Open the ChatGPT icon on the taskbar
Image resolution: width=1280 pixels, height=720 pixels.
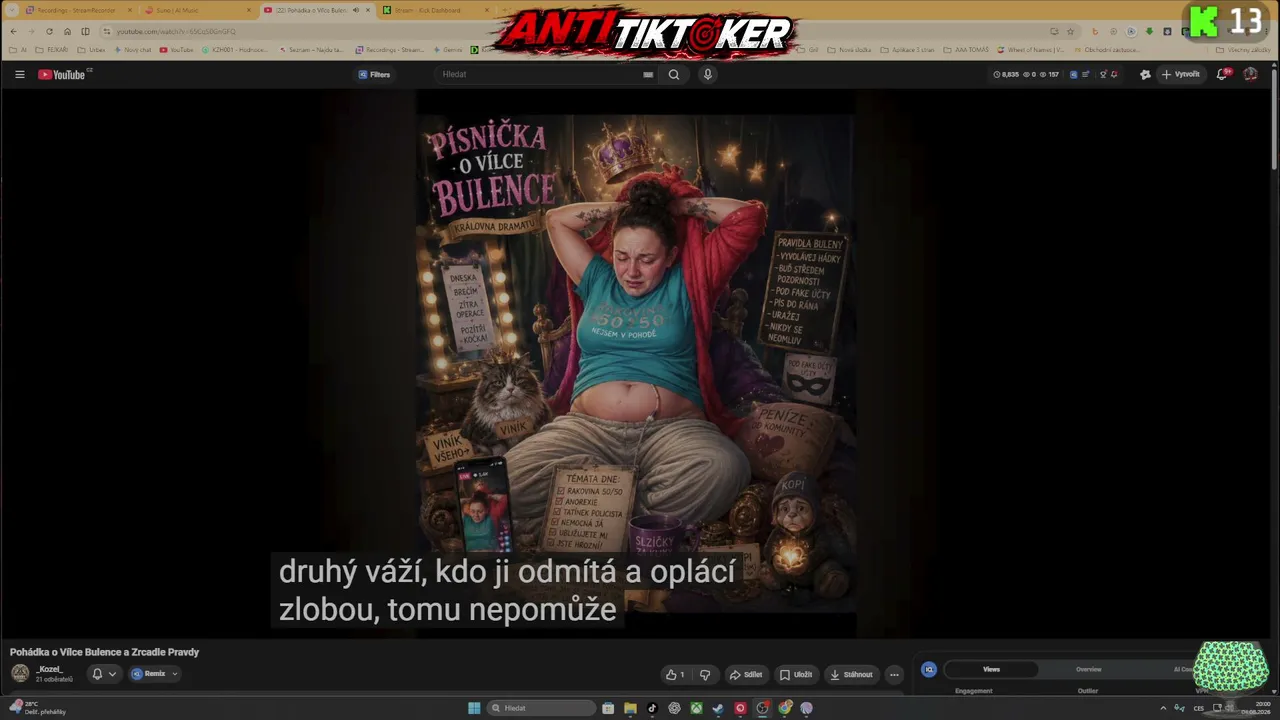(674, 708)
